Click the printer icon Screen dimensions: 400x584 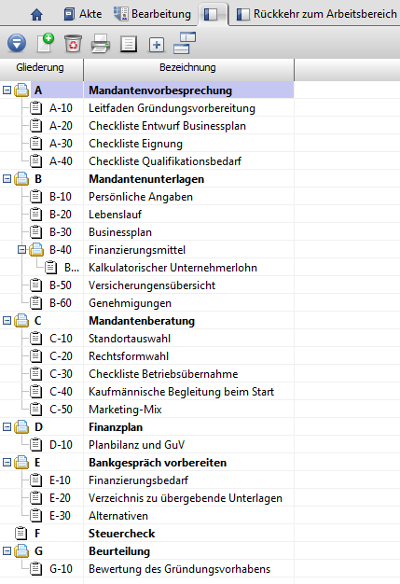[101, 44]
